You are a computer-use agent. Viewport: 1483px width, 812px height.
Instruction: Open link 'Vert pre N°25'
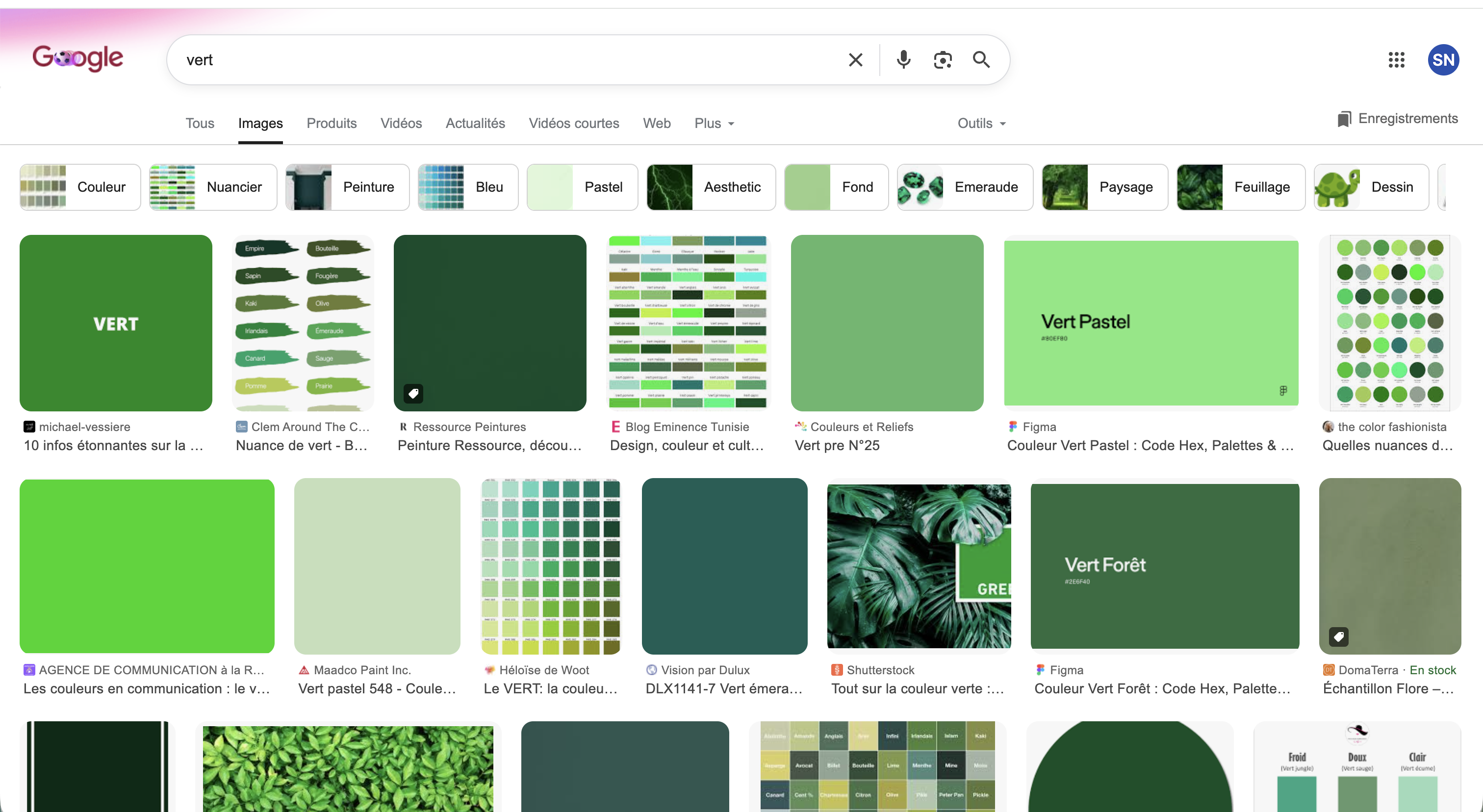click(837, 445)
